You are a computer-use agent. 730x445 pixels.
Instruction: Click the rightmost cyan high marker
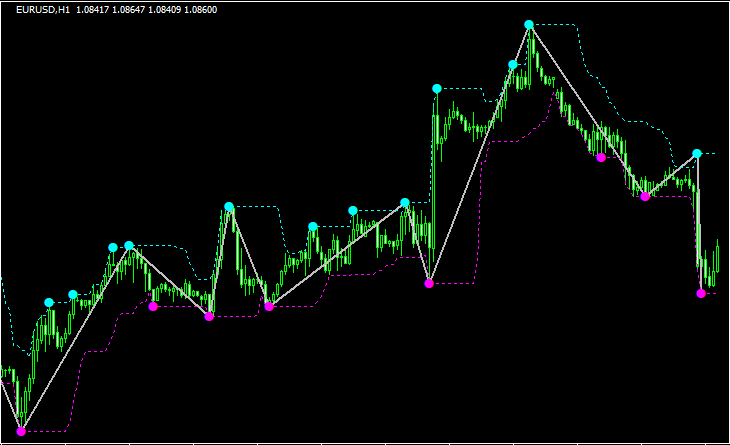697,153
